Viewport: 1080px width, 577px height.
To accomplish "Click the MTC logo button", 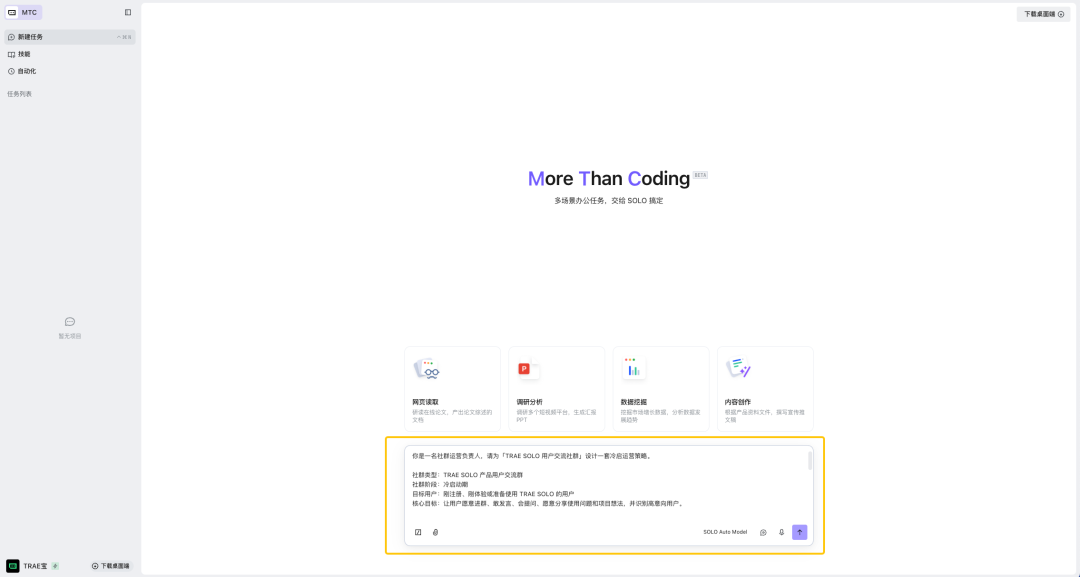I will pyautogui.click(x=23, y=12).
